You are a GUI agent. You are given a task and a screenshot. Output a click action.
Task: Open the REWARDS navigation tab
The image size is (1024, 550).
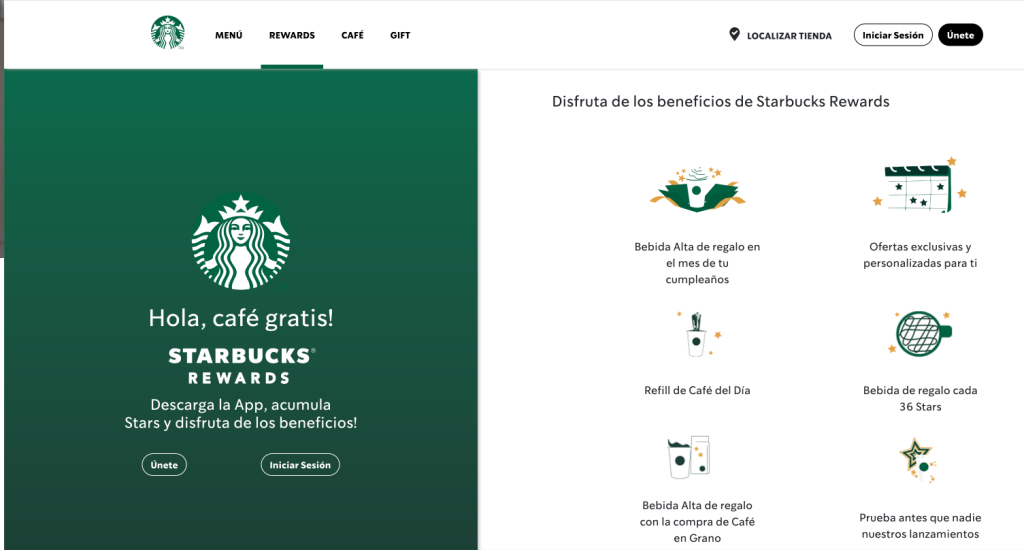click(x=292, y=35)
